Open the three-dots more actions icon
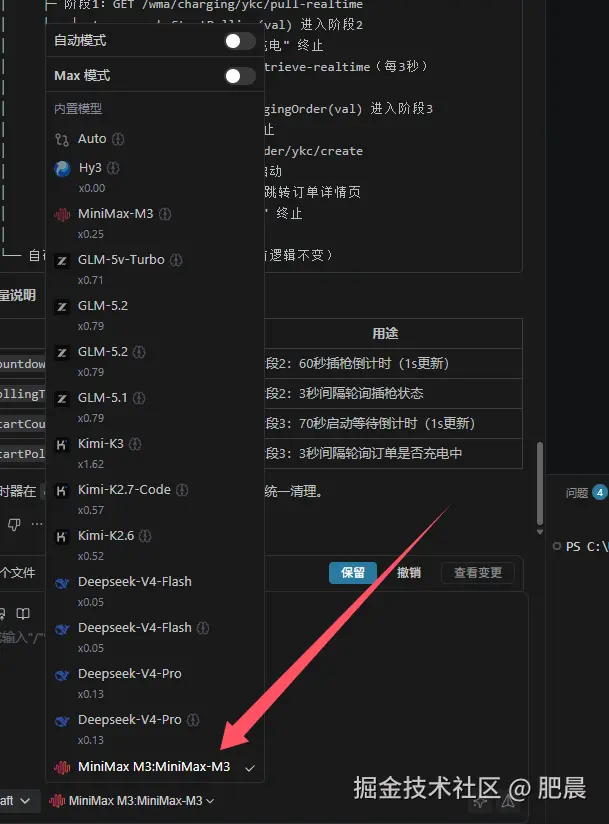 click(x=37, y=524)
